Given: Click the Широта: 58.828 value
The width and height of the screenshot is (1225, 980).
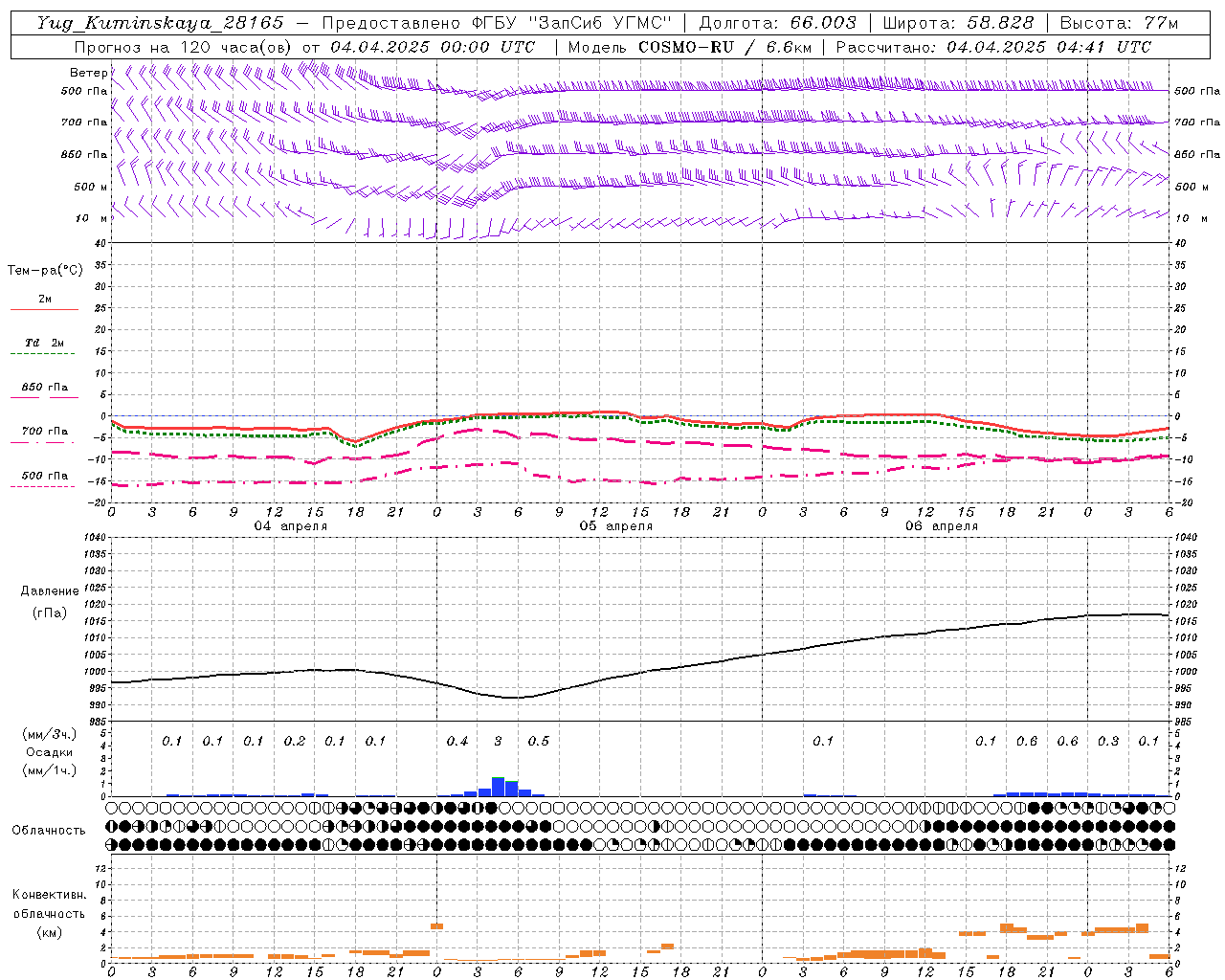Looking at the screenshot, I should [958, 23].
